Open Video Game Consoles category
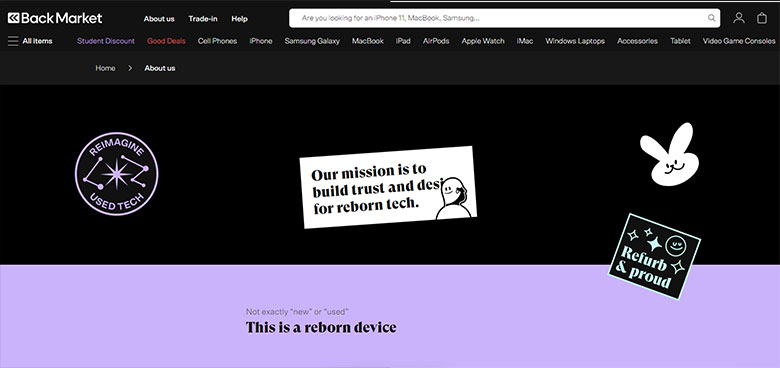780x368 pixels. (x=739, y=41)
